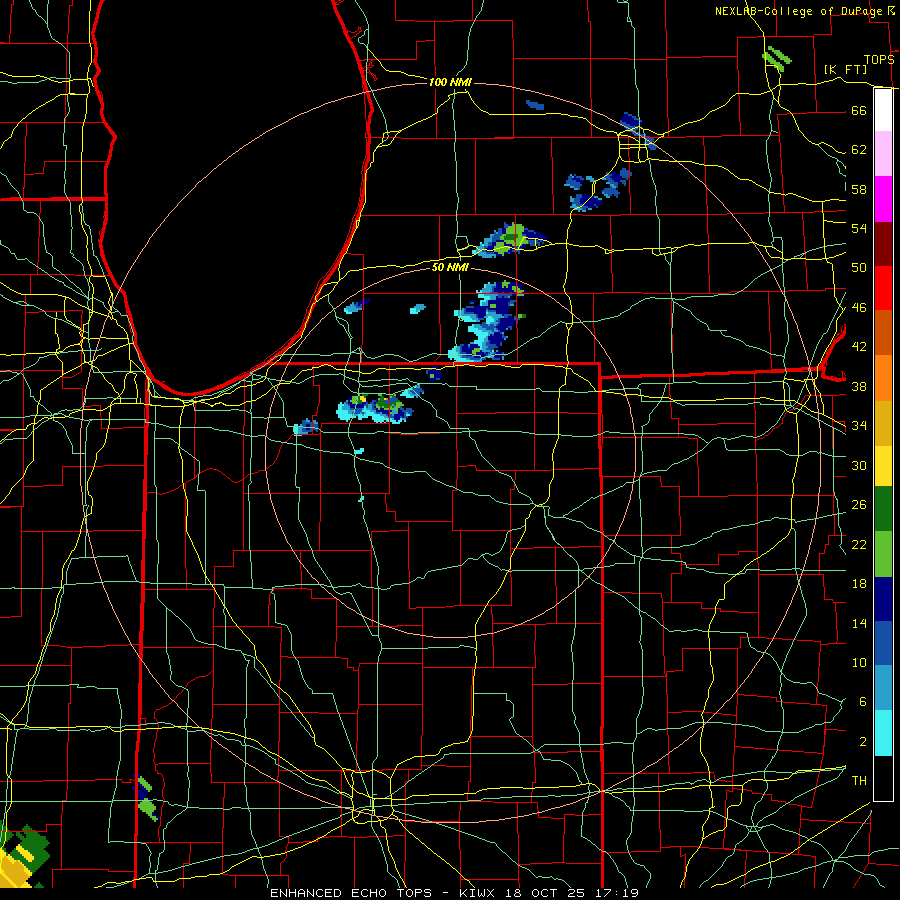Click the "NEXLAB-College of DuPage" credit text
The width and height of the screenshot is (900, 900).
(800, 11)
